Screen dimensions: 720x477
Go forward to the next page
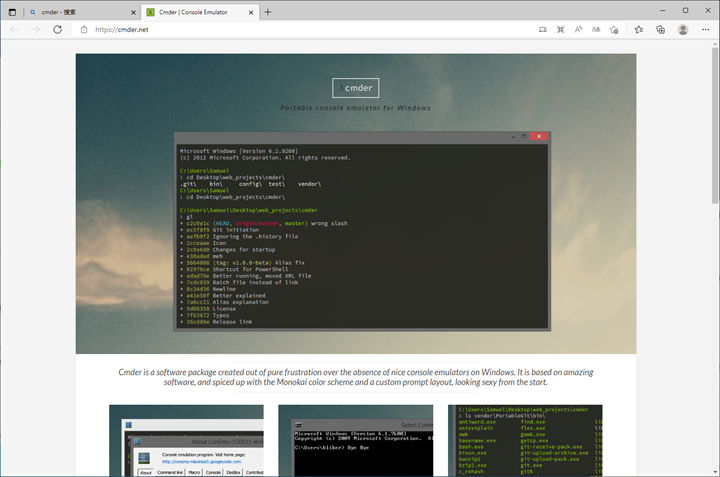coord(36,29)
